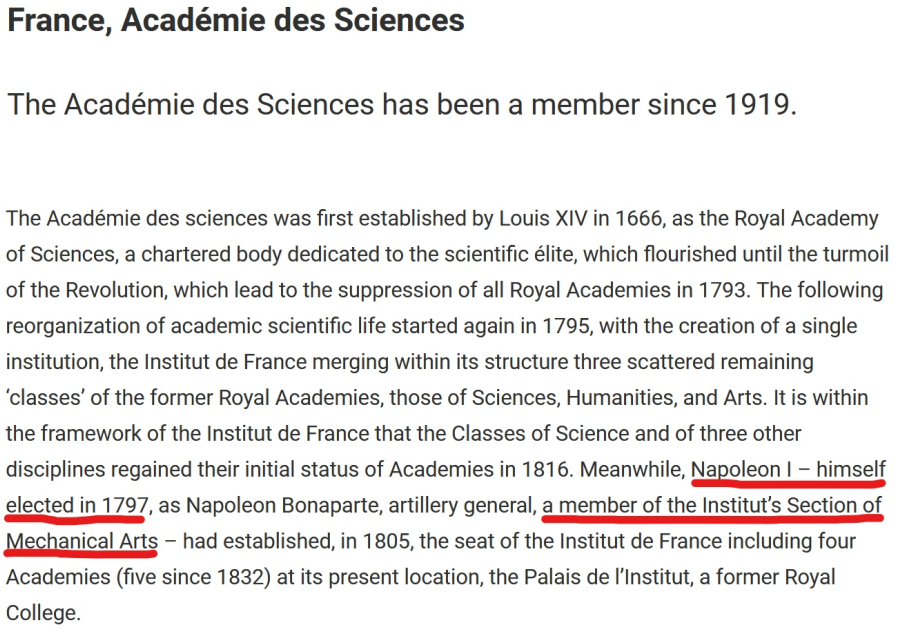905x630 pixels.
Task: Click the "France, Académie des Sciences" heading
Action: (236, 19)
